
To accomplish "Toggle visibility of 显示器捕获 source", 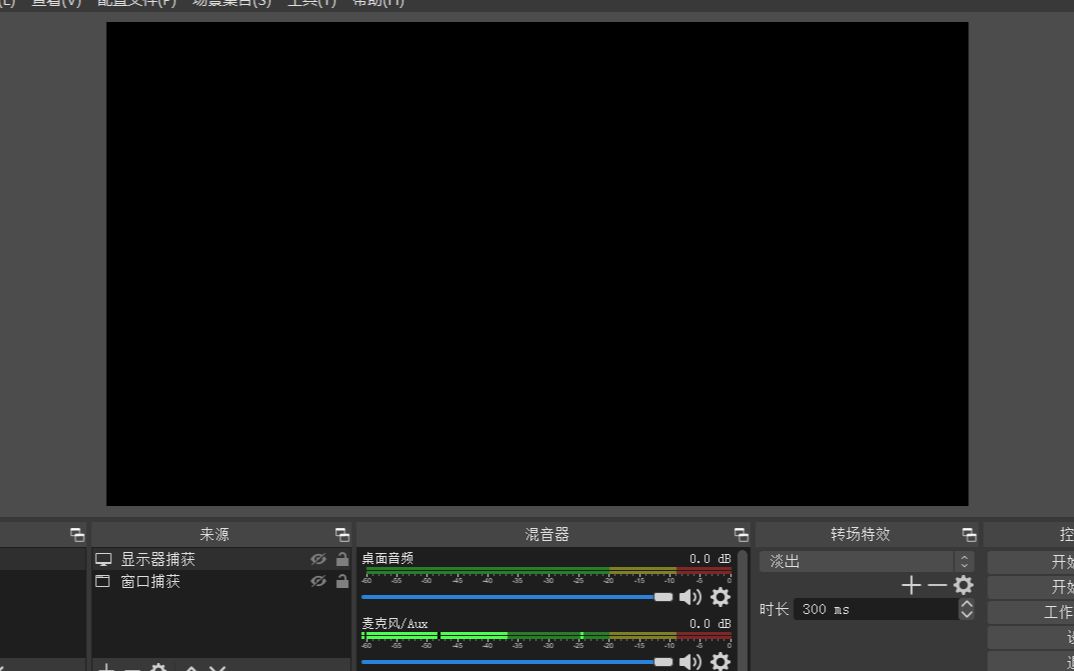I will (x=318, y=559).
